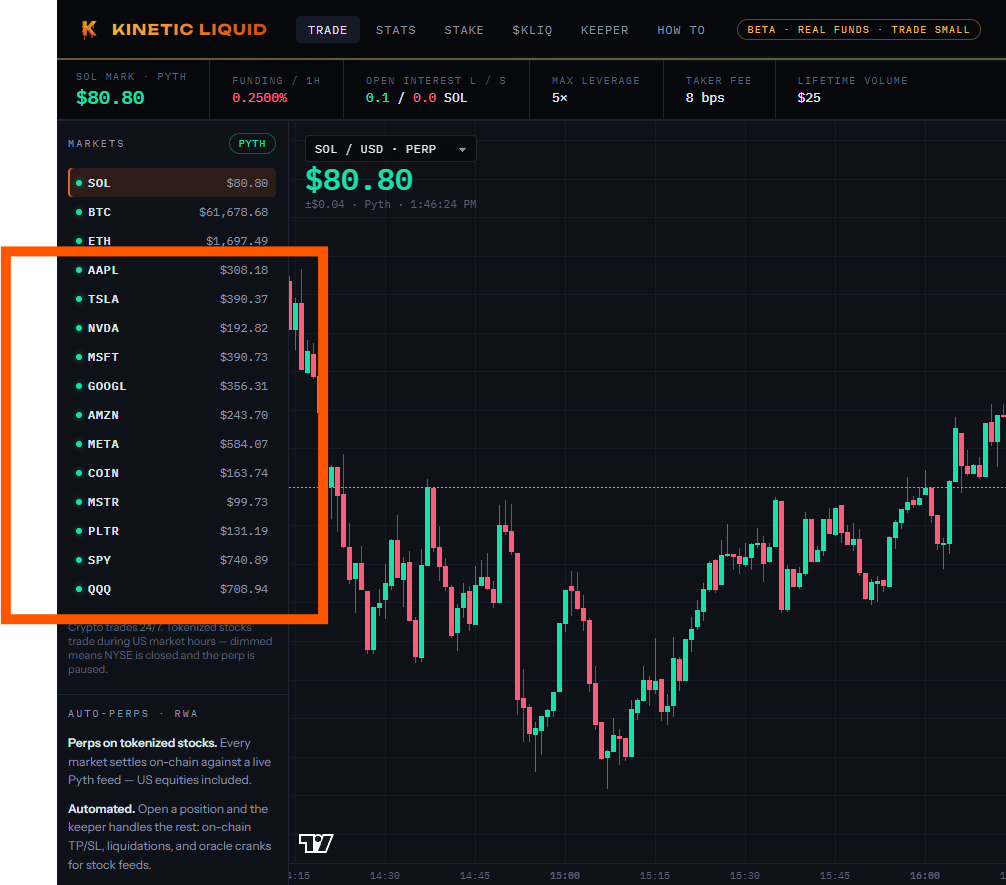This screenshot has height=885, width=1006.
Task: Open the GOOGL market
Action: coord(172,386)
